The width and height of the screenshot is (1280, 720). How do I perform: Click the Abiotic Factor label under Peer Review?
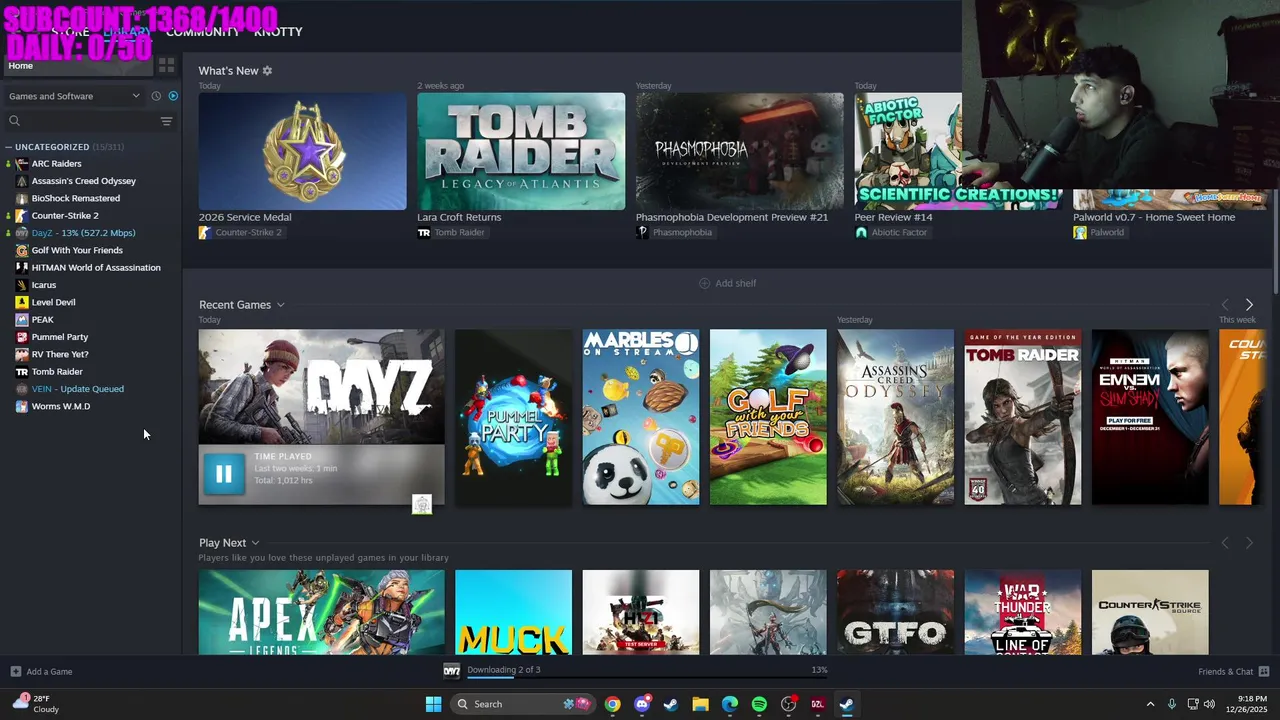[x=899, y=233]
